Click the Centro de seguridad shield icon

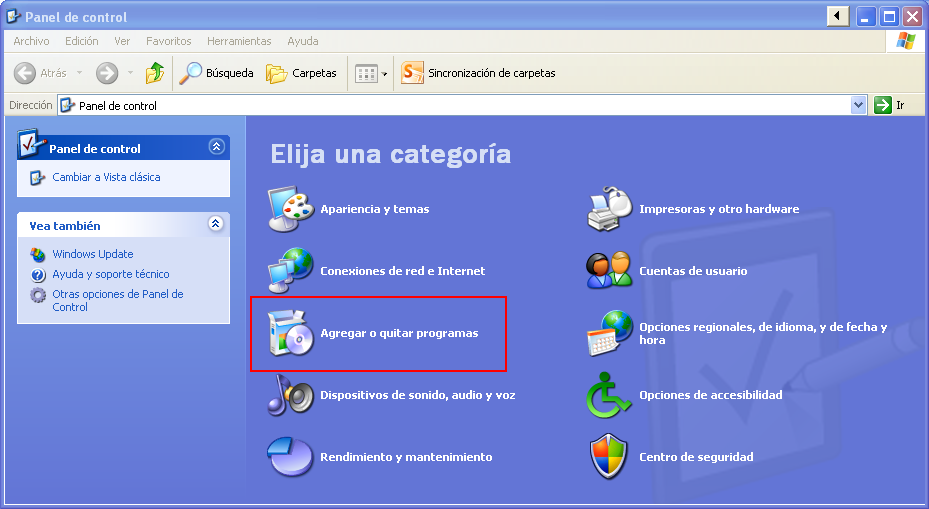[x=609, y=457]
